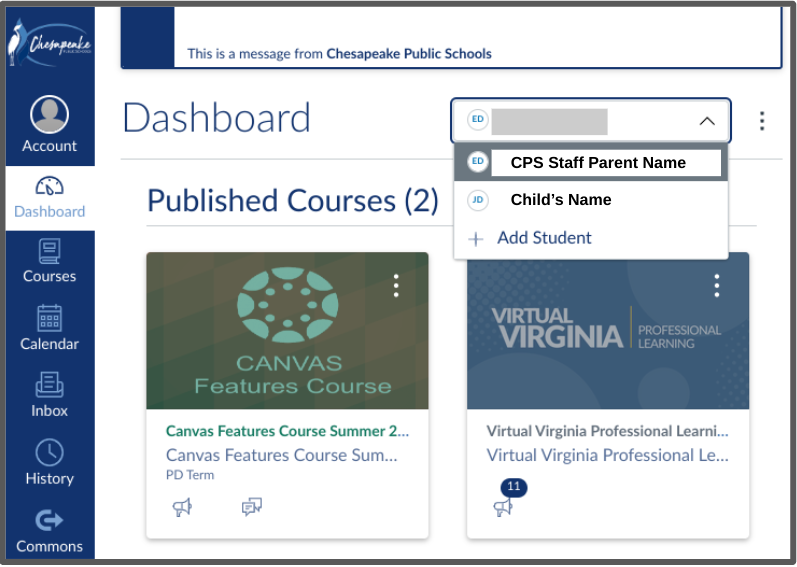Open Commons from the sidebar
This screenshot has width=797, height=567.
click(x=49, y=530)
